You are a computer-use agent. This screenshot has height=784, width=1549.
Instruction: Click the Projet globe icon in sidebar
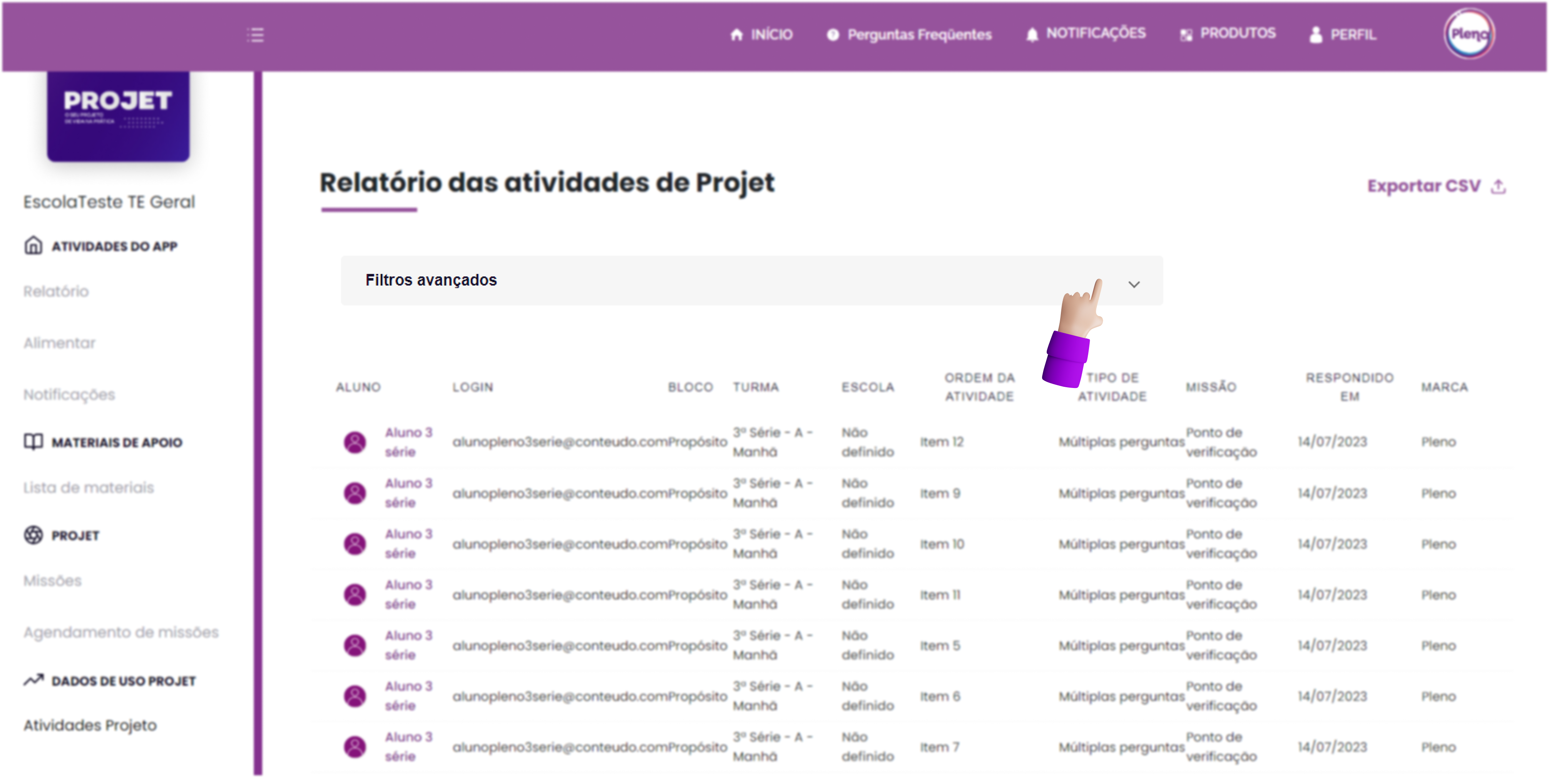click(33, 535)
